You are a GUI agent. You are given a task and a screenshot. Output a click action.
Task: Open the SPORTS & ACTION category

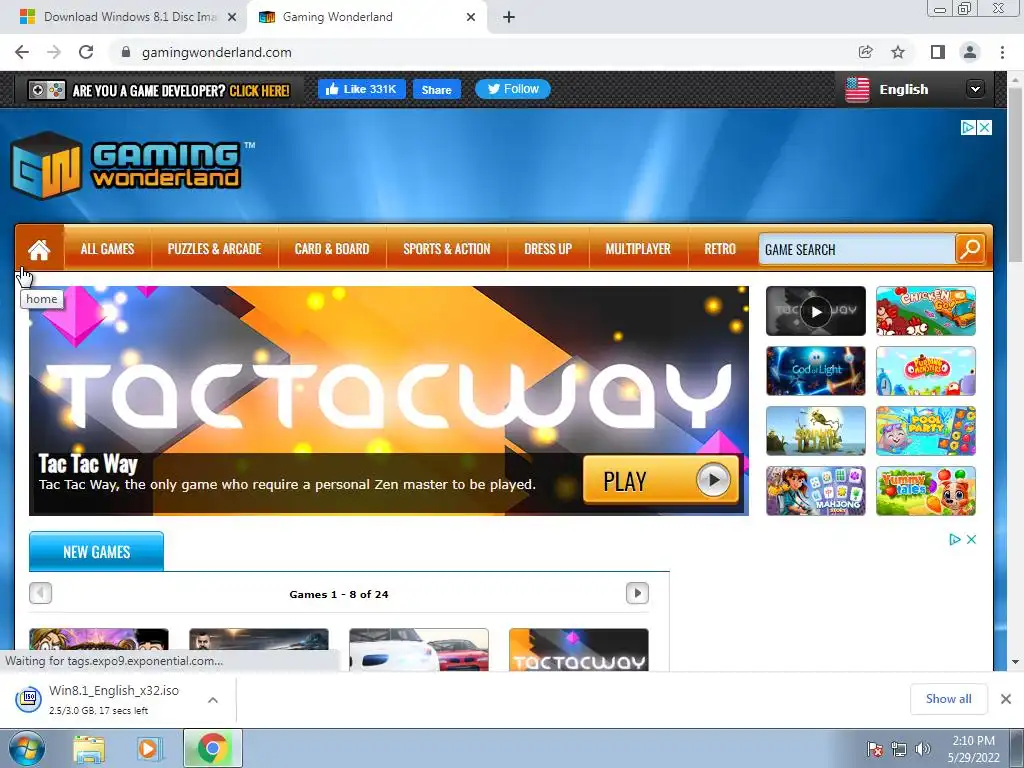pos(447,249)
